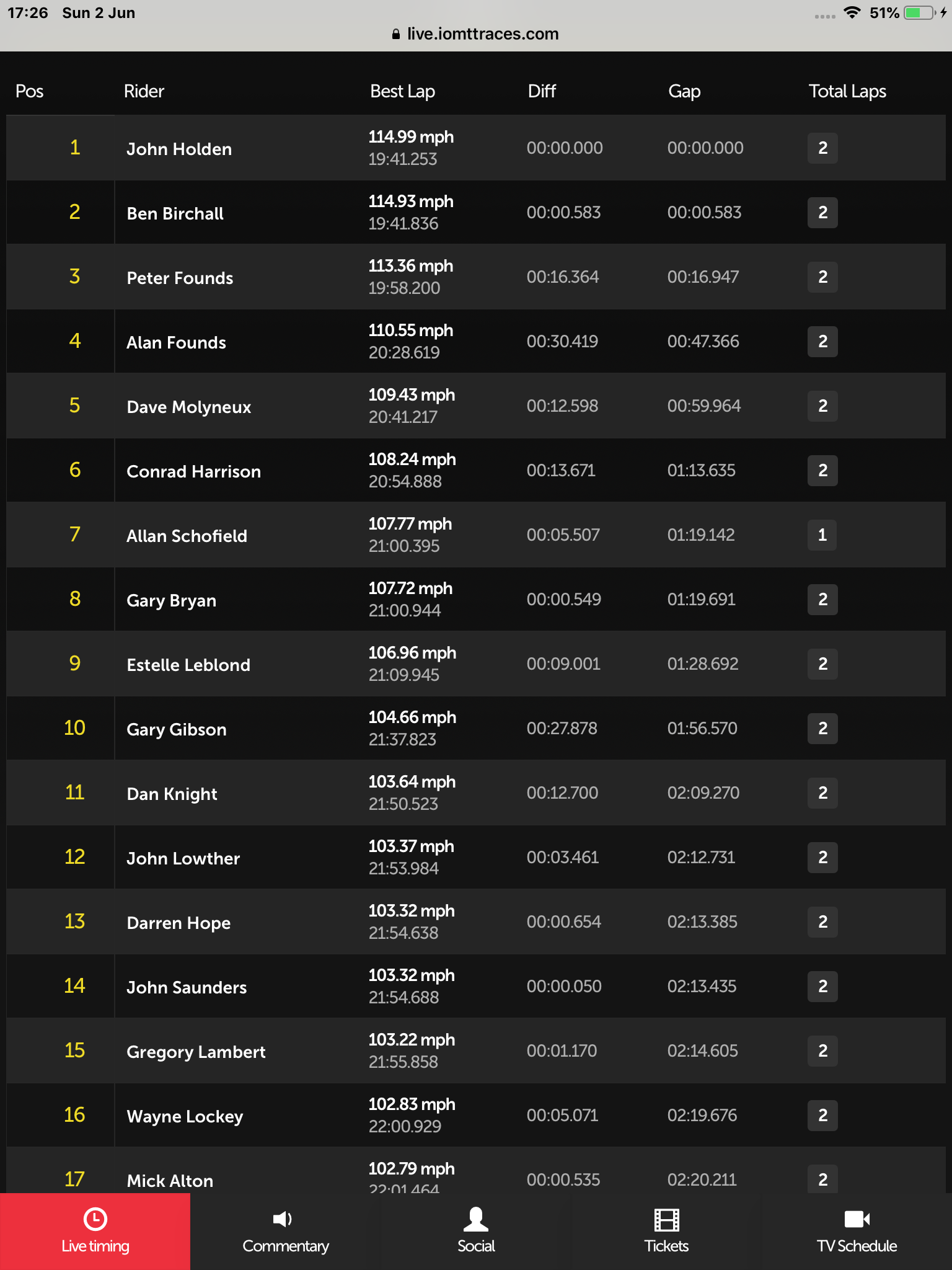This screenshot has width=952, height=1270.
Task: Sort by the Best Lap column header
Action: coord(402,91)
